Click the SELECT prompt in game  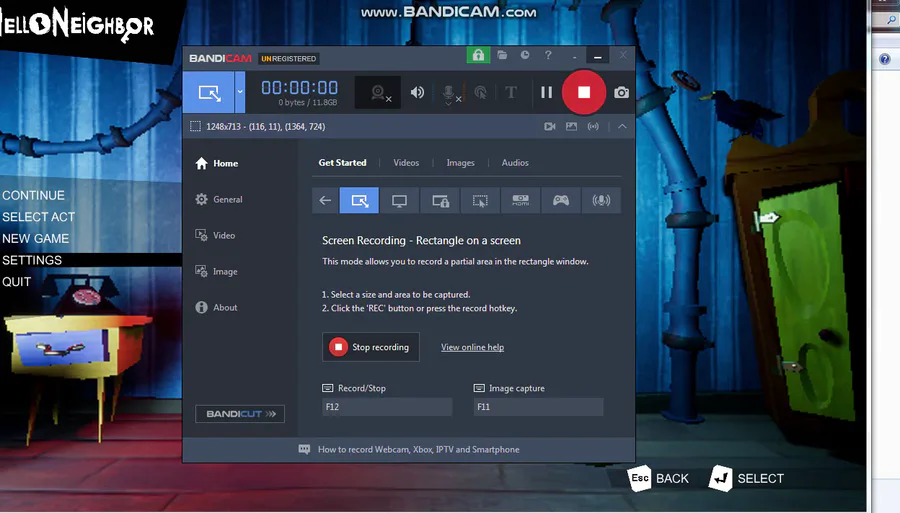(x=746, y=479)
